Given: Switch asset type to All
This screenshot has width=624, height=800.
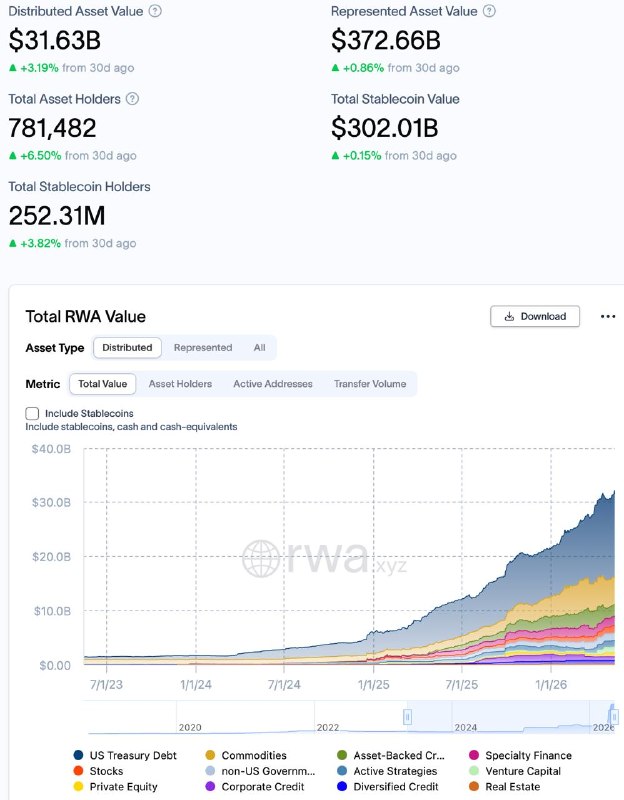Looking at the screenshot, I should (x=259, y=347).
